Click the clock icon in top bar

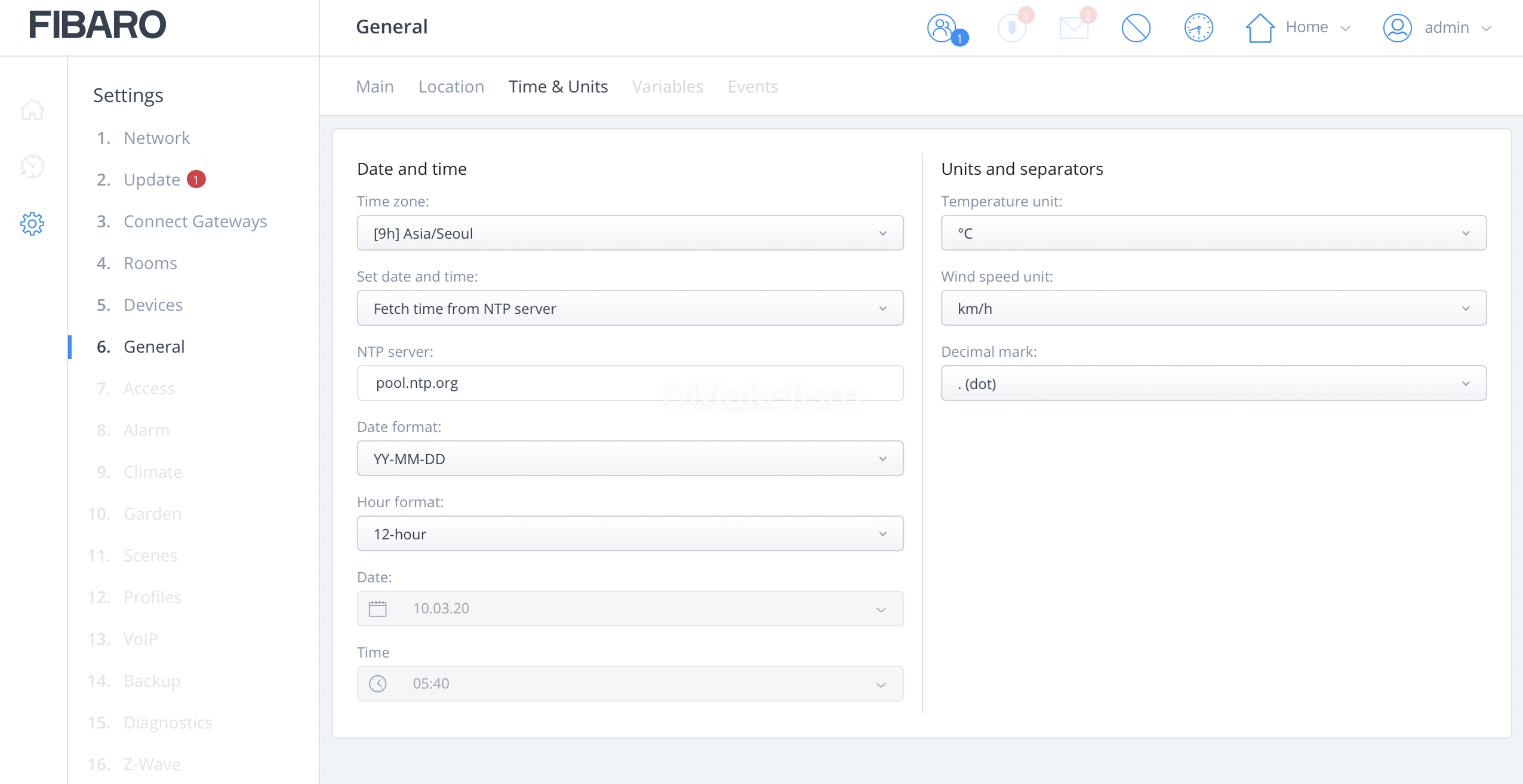[1198, 27]
